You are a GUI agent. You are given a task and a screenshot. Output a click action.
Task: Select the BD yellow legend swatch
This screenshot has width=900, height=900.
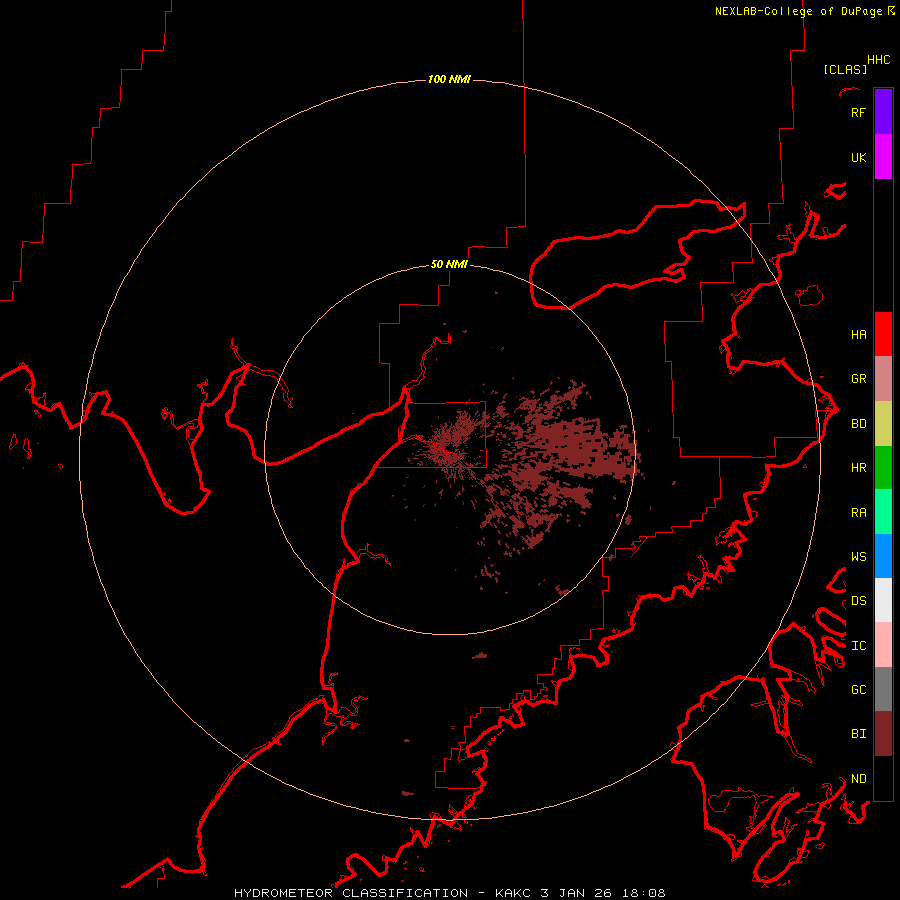883,424
